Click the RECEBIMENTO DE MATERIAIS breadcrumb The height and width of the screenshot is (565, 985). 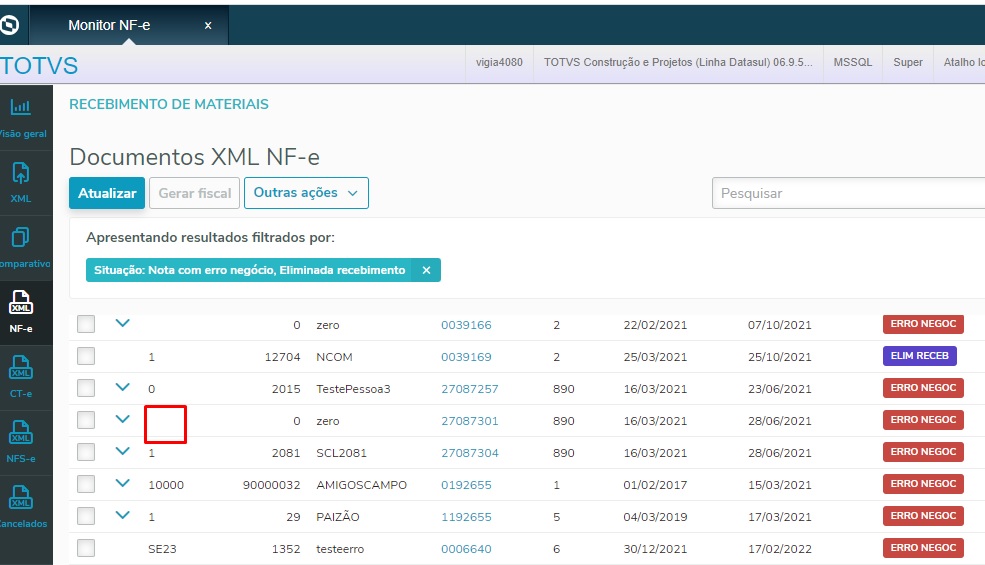pyautogui.click(x=169, y=104)
